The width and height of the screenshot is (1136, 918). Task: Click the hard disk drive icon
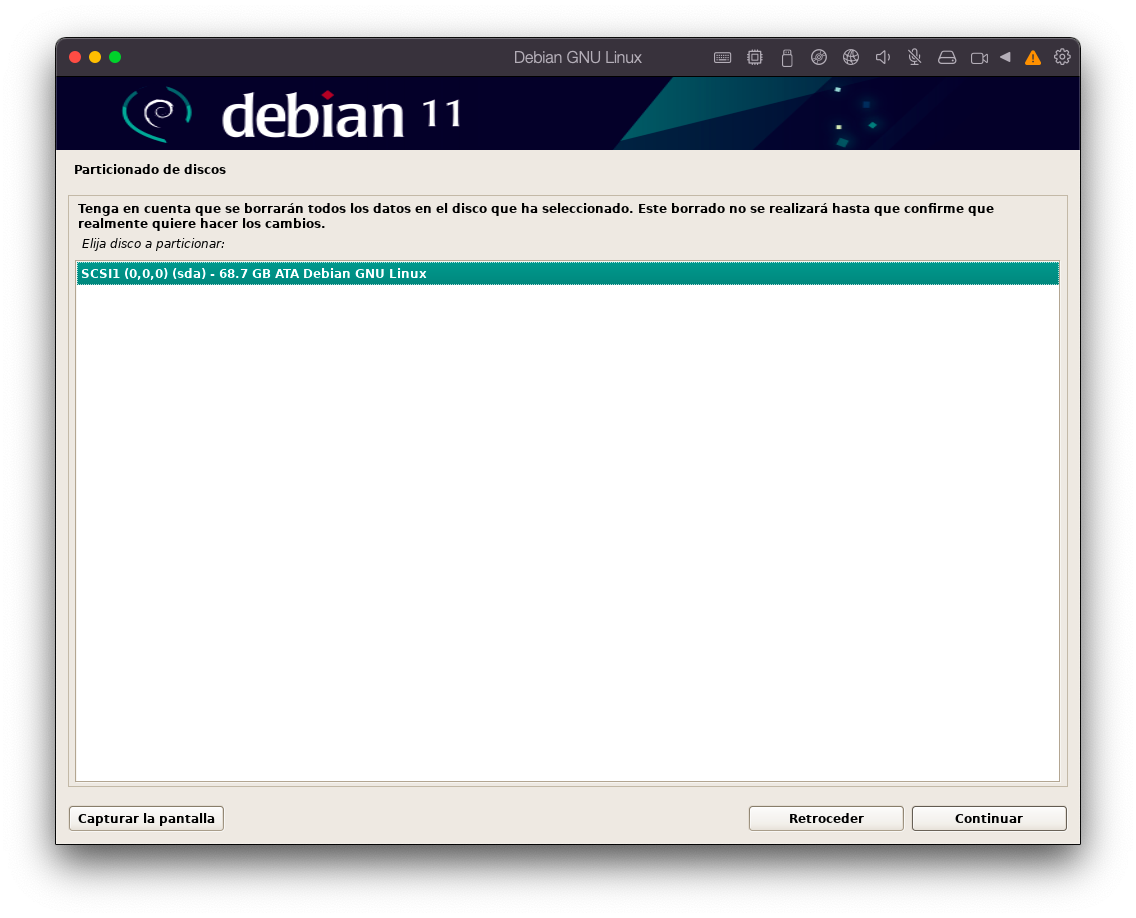[x=947, y=58]
